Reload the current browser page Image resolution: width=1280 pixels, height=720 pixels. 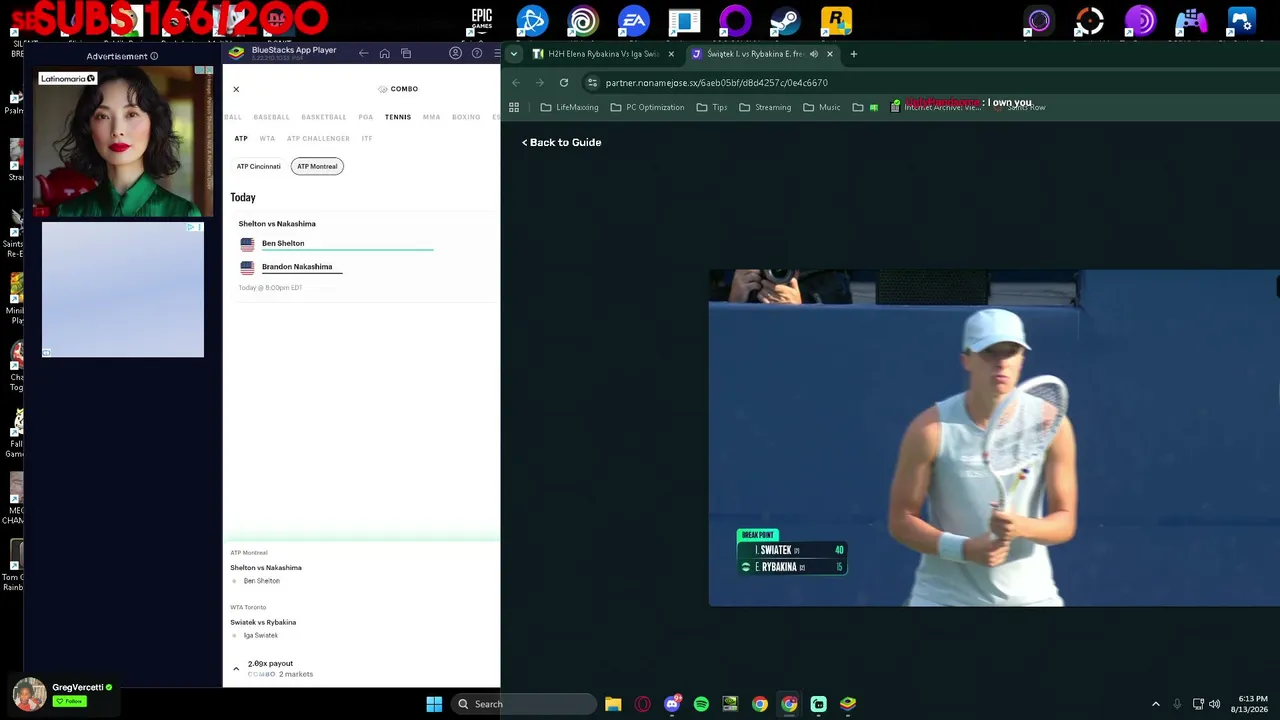564,83
